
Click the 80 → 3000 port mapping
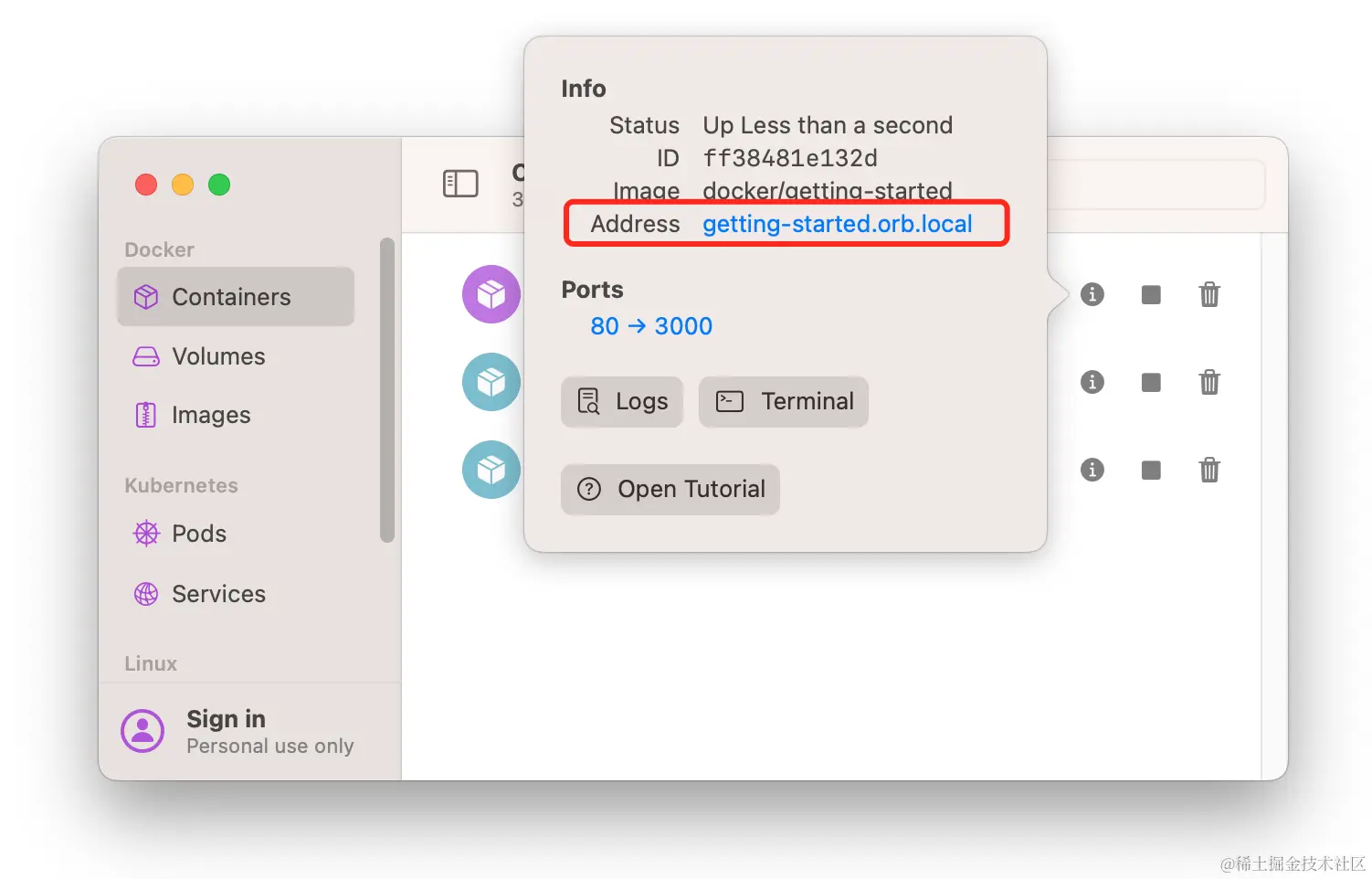click(x=651, y=325)
